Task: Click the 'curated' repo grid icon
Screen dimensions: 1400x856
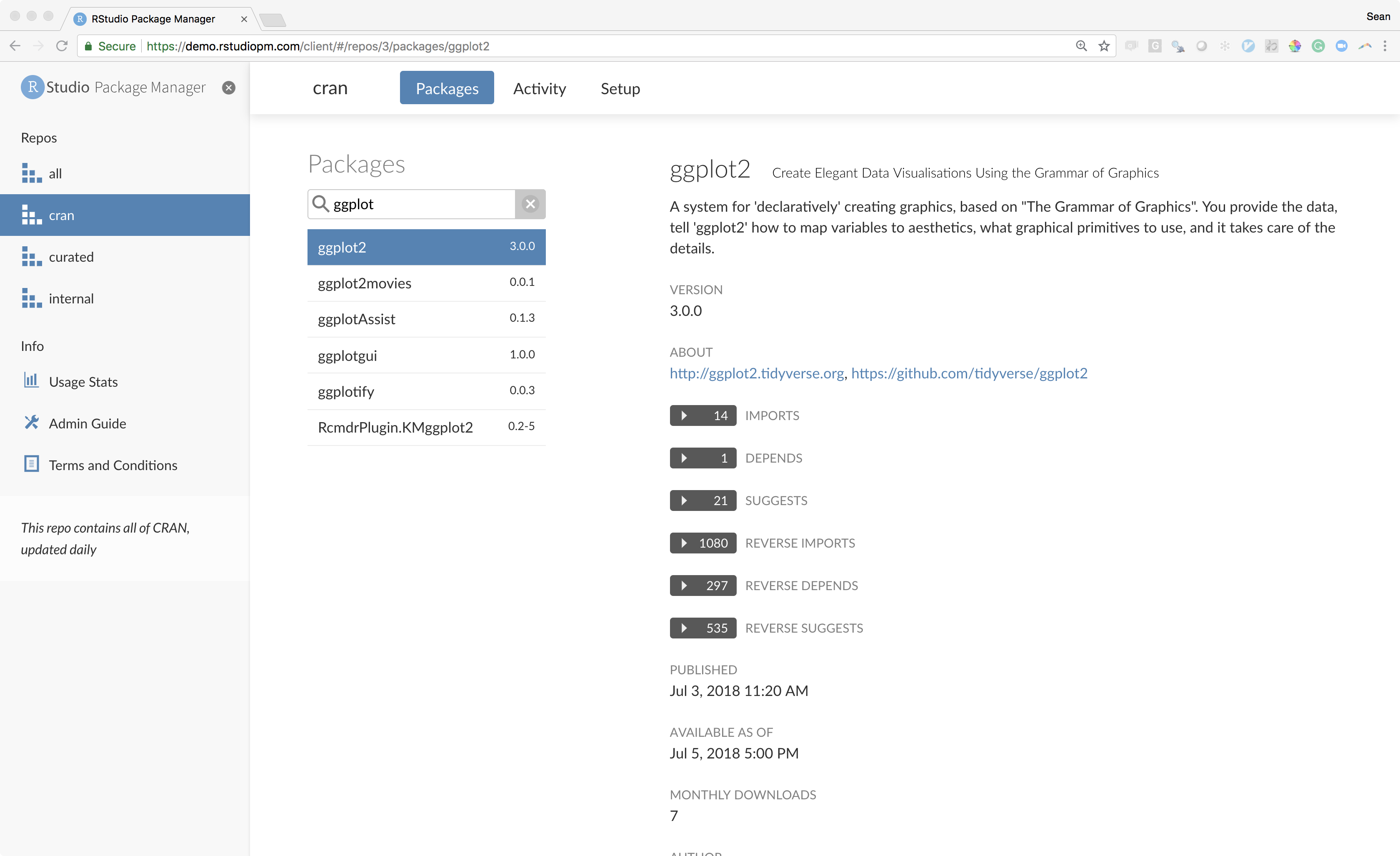Action: click(x=31, y=256)
